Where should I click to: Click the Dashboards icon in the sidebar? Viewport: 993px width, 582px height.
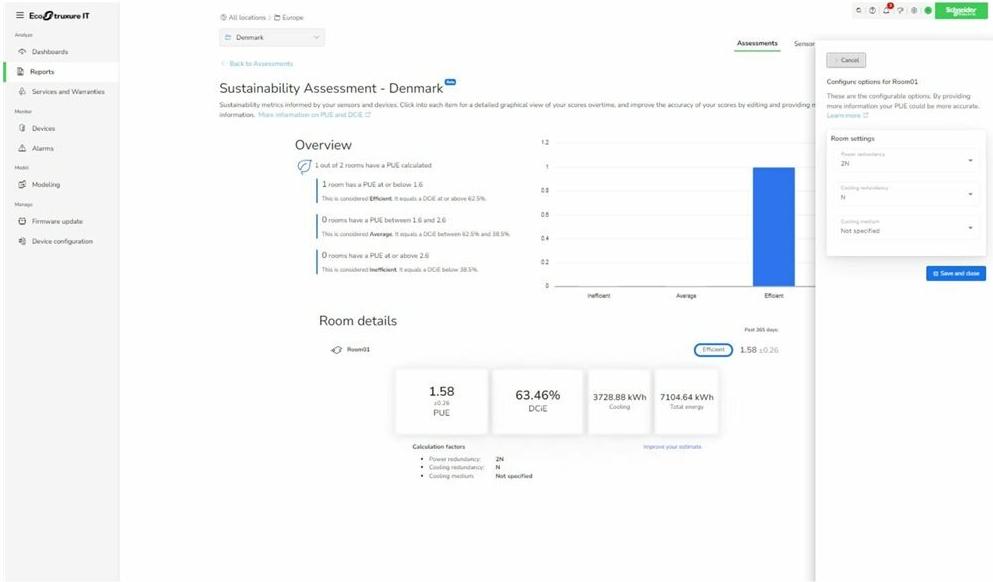coord(22,52)
